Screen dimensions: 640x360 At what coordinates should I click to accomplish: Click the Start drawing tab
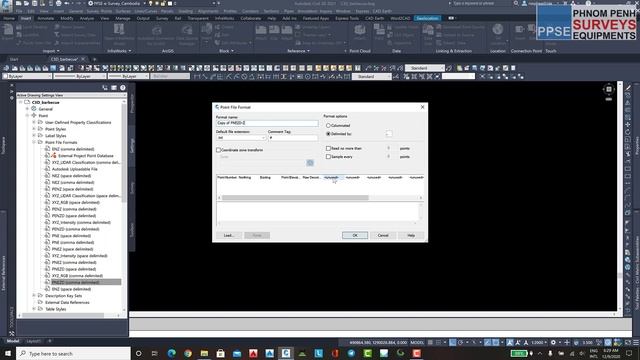(14, 59)
